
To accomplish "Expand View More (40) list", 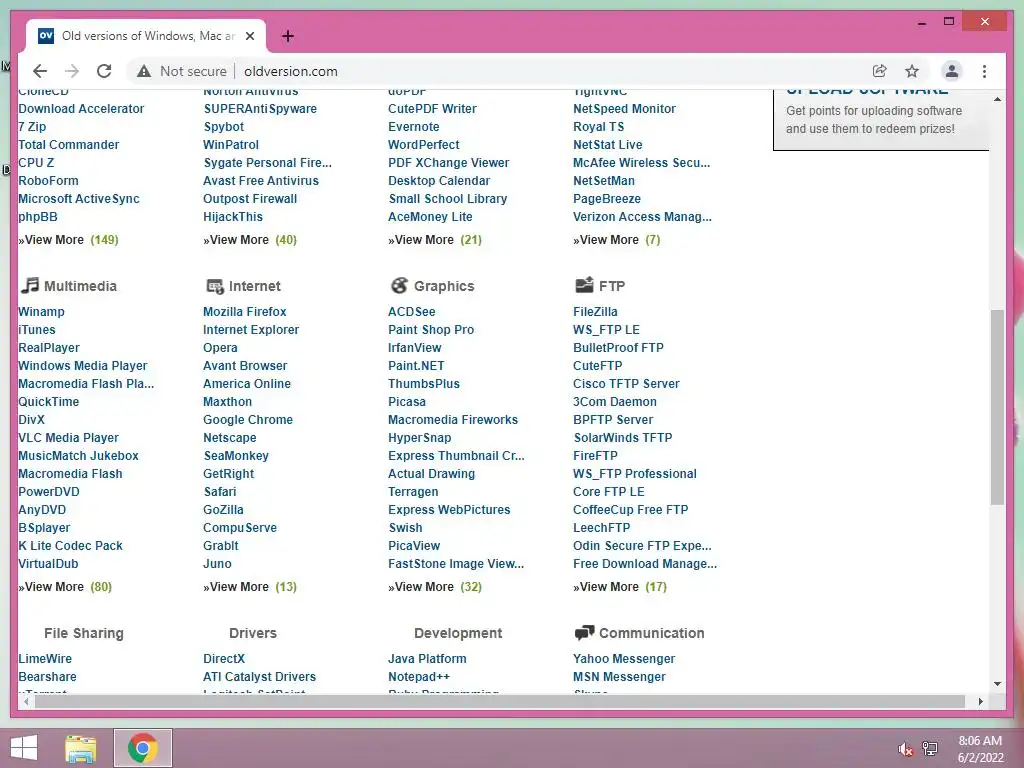I will [249, 240].
